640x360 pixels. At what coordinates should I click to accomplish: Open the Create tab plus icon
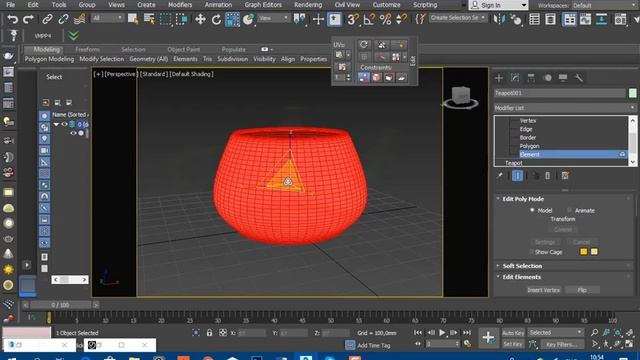(499, 78)
